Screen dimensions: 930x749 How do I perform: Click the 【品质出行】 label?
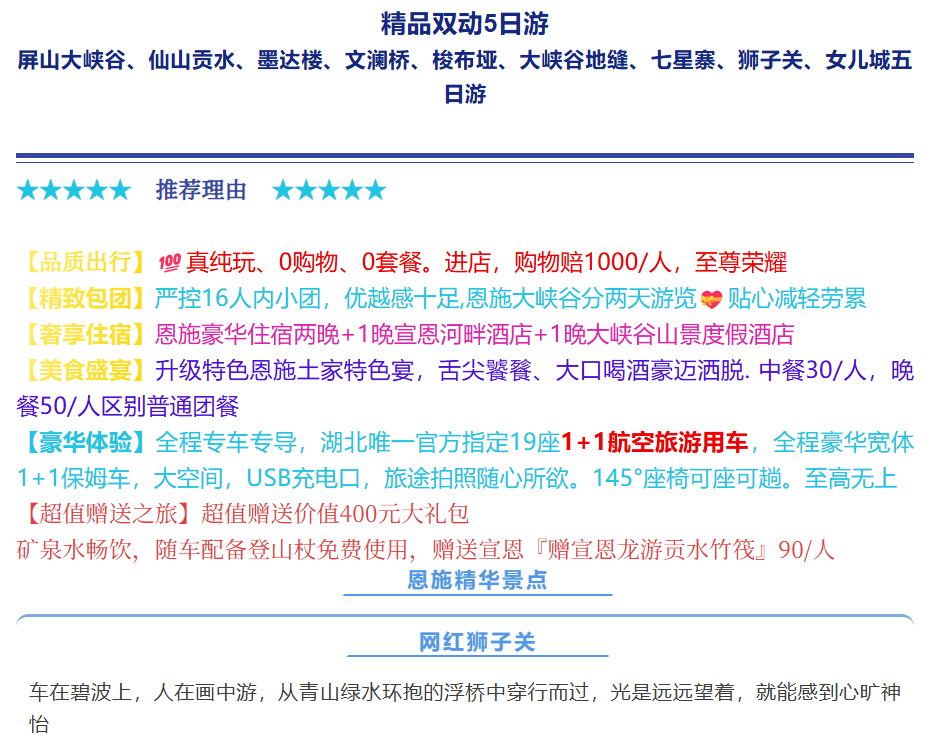[86, 263]
